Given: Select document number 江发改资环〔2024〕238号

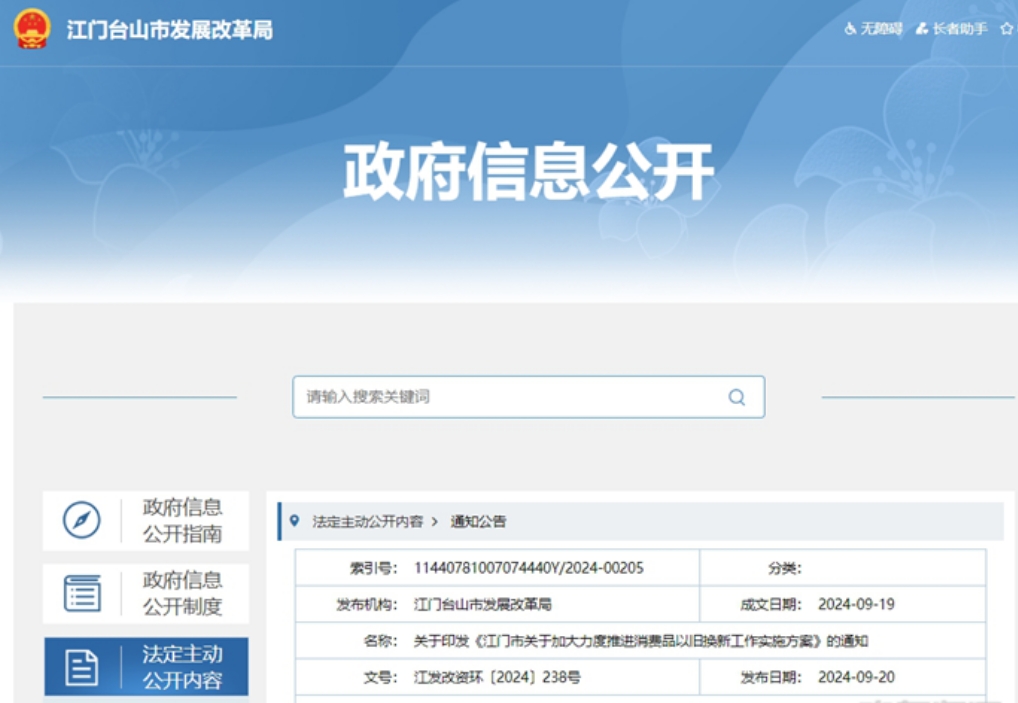Looking at the screenshot, I should pyautogui.click(x=497, y=677).
